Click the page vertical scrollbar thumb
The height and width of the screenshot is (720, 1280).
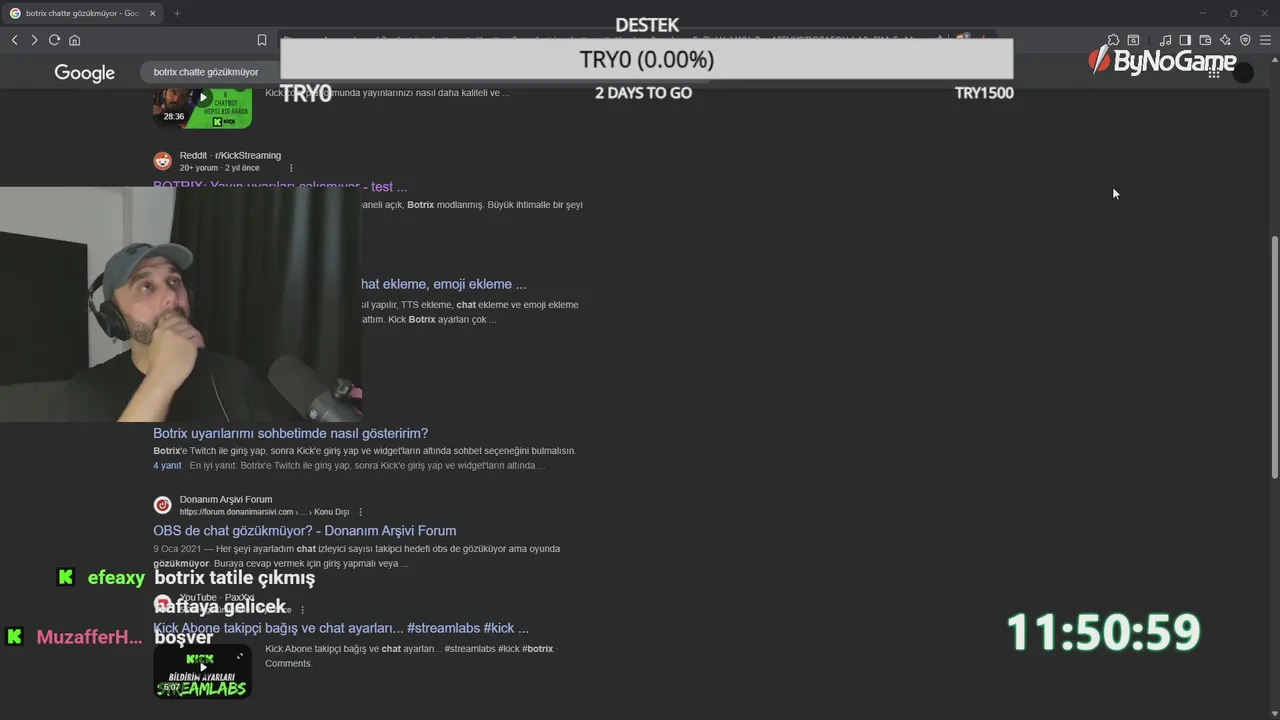1274,357
